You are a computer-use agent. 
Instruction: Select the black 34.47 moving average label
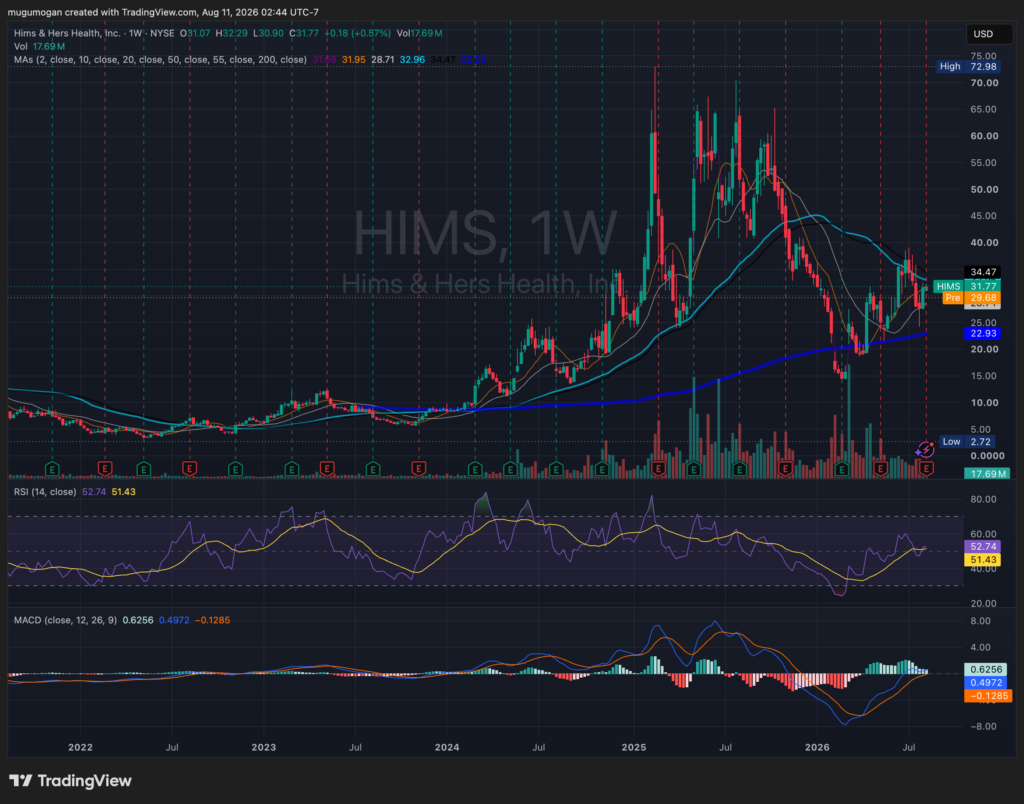pyautogui.click(x=982, y=272)
